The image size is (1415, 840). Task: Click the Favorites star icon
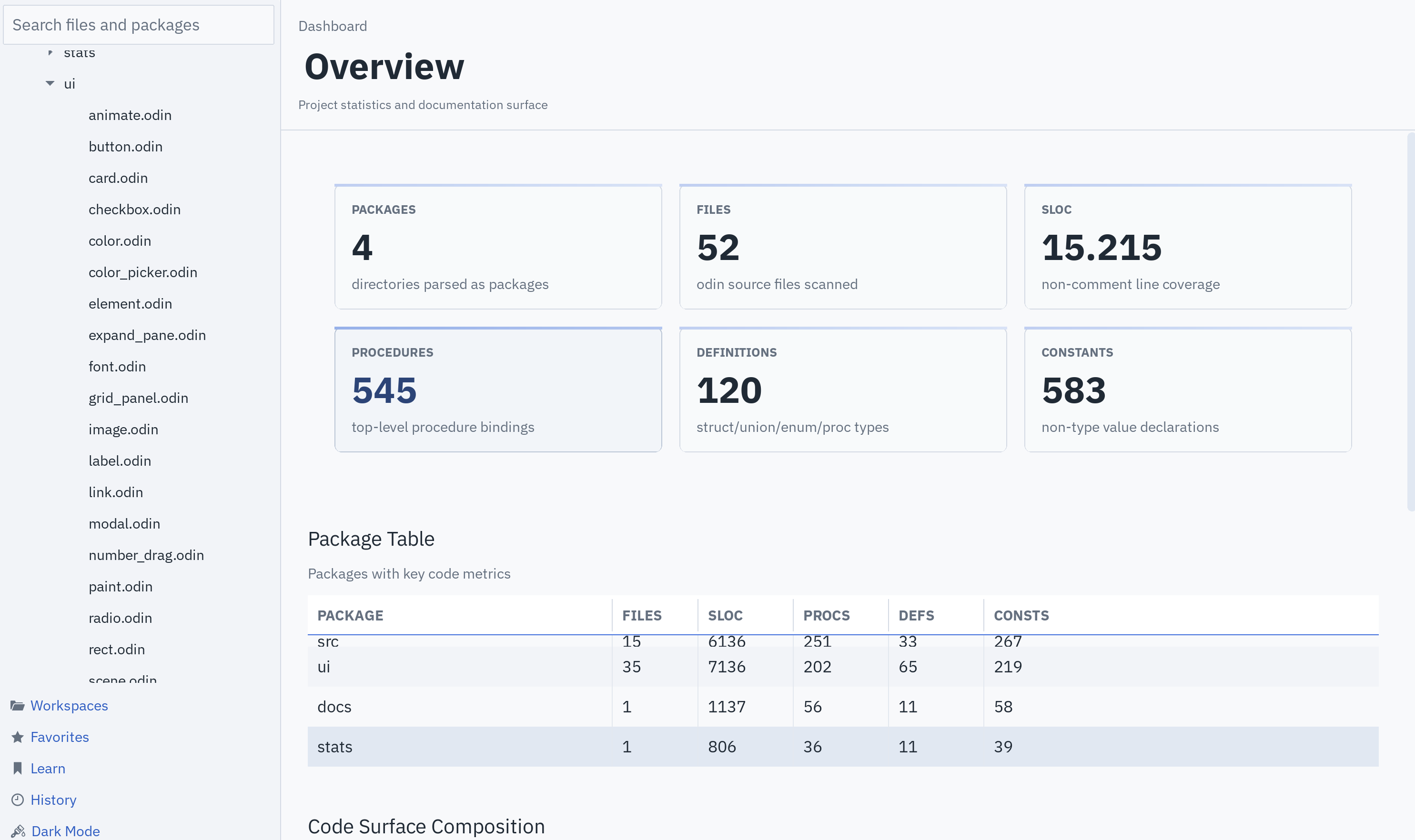click(x=18, y=737)
